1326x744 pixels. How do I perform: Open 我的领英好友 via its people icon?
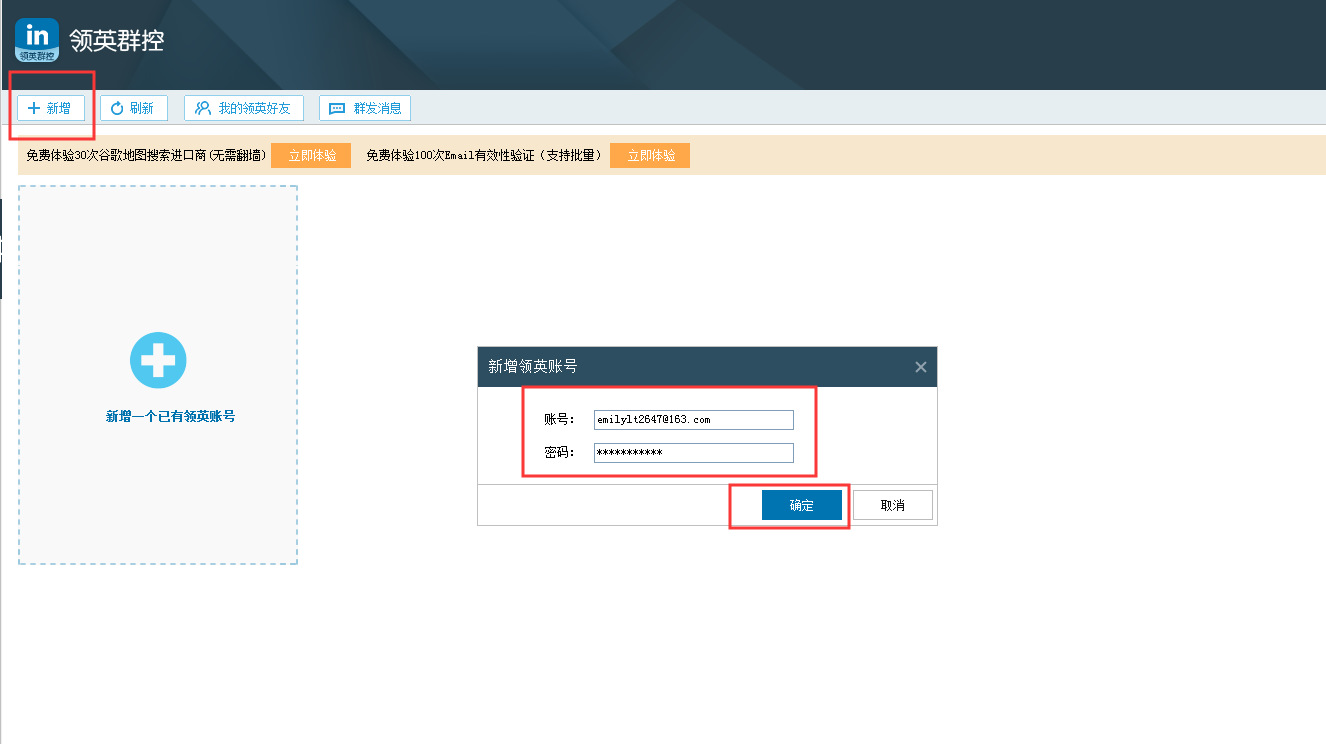[203, 108]
